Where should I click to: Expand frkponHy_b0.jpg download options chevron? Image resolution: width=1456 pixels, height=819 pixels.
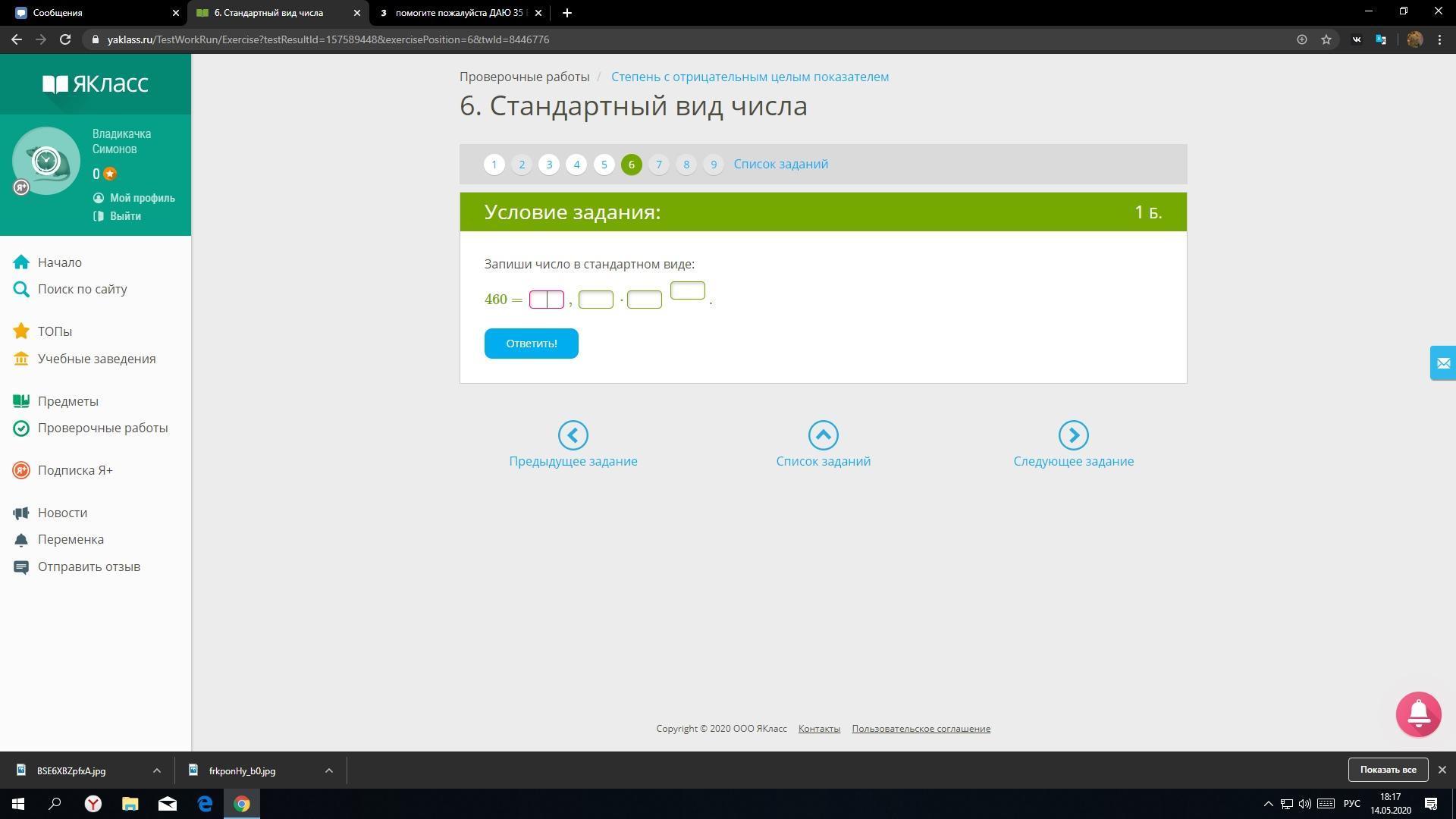click(x=329, y=770)
